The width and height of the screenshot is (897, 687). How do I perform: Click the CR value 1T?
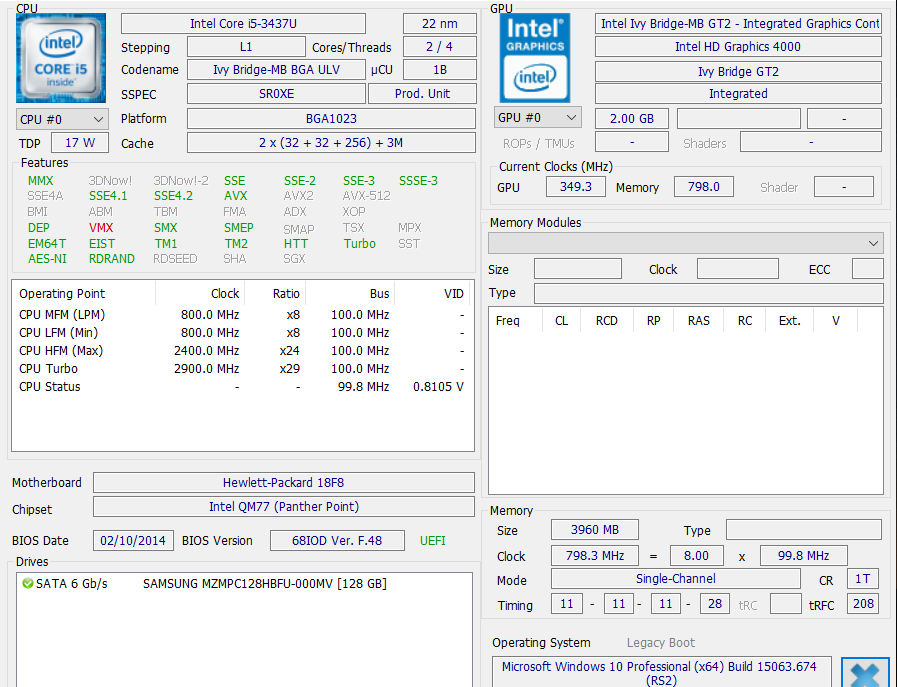(863, 579)
